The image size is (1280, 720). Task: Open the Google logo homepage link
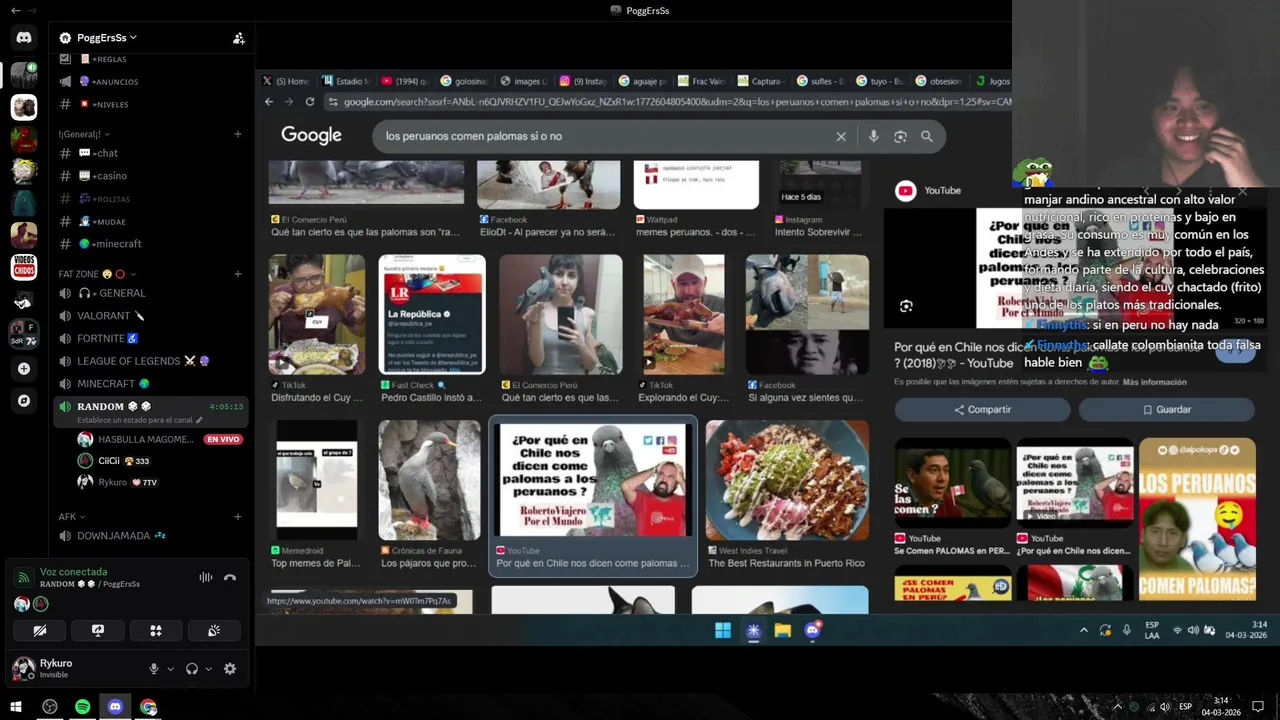[x=311, y=135]
